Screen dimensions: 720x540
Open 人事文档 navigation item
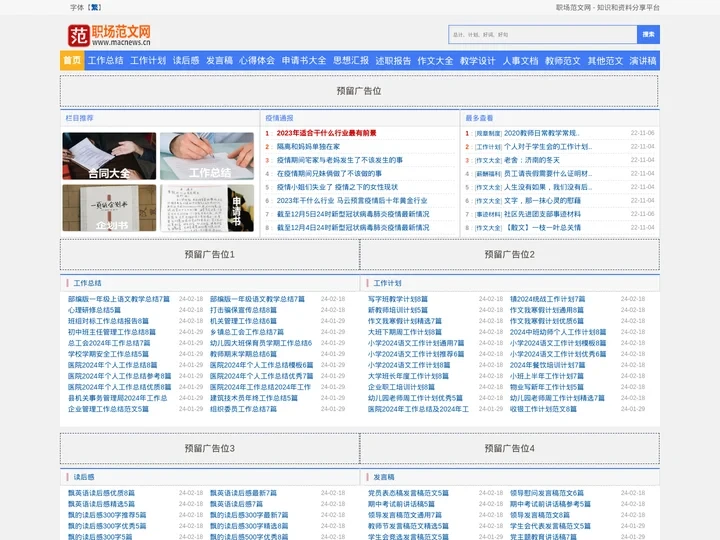point(520,60)
